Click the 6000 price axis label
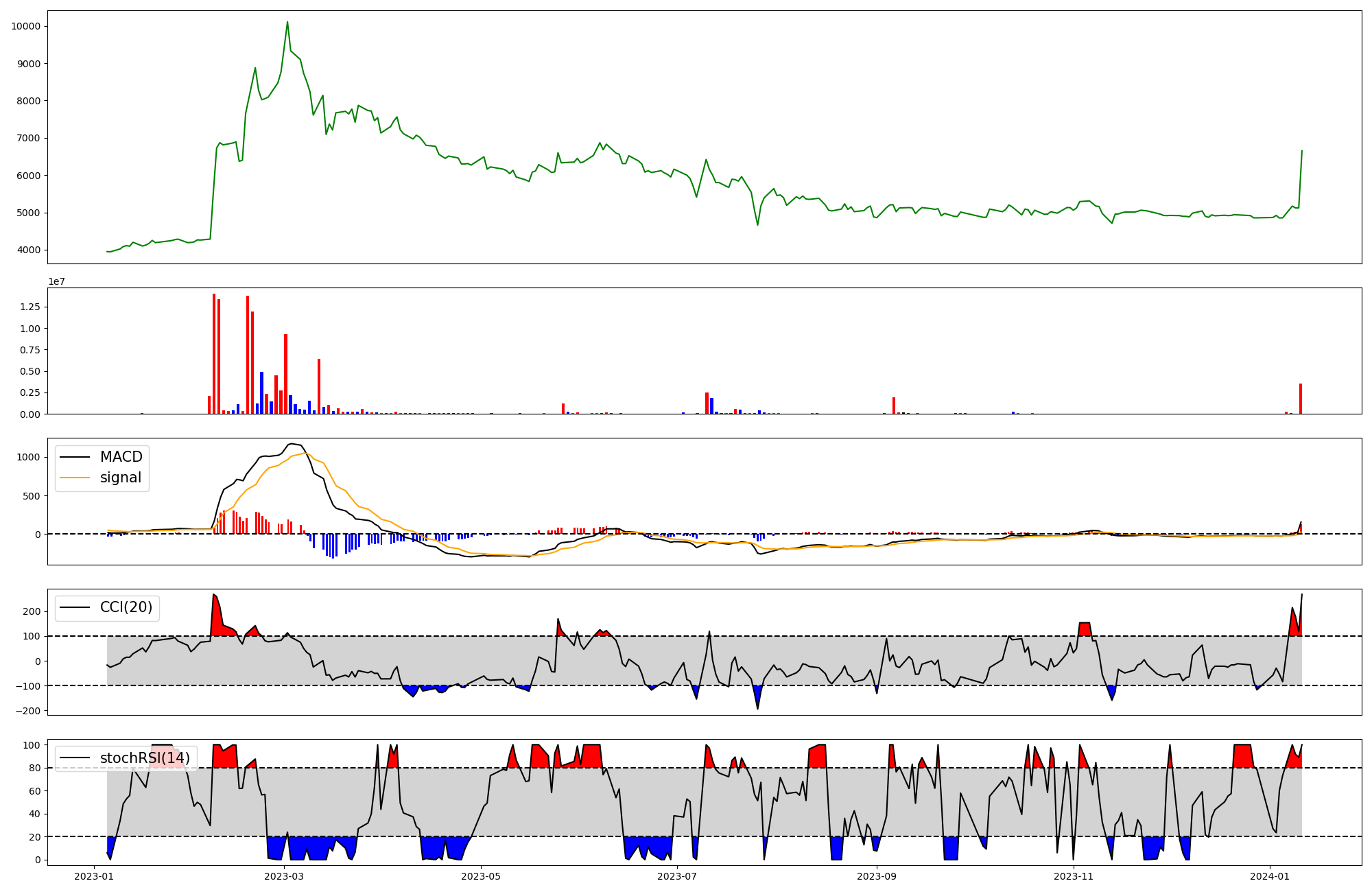Viewport: 1372px width, 892px height. [x=28, y=176]
